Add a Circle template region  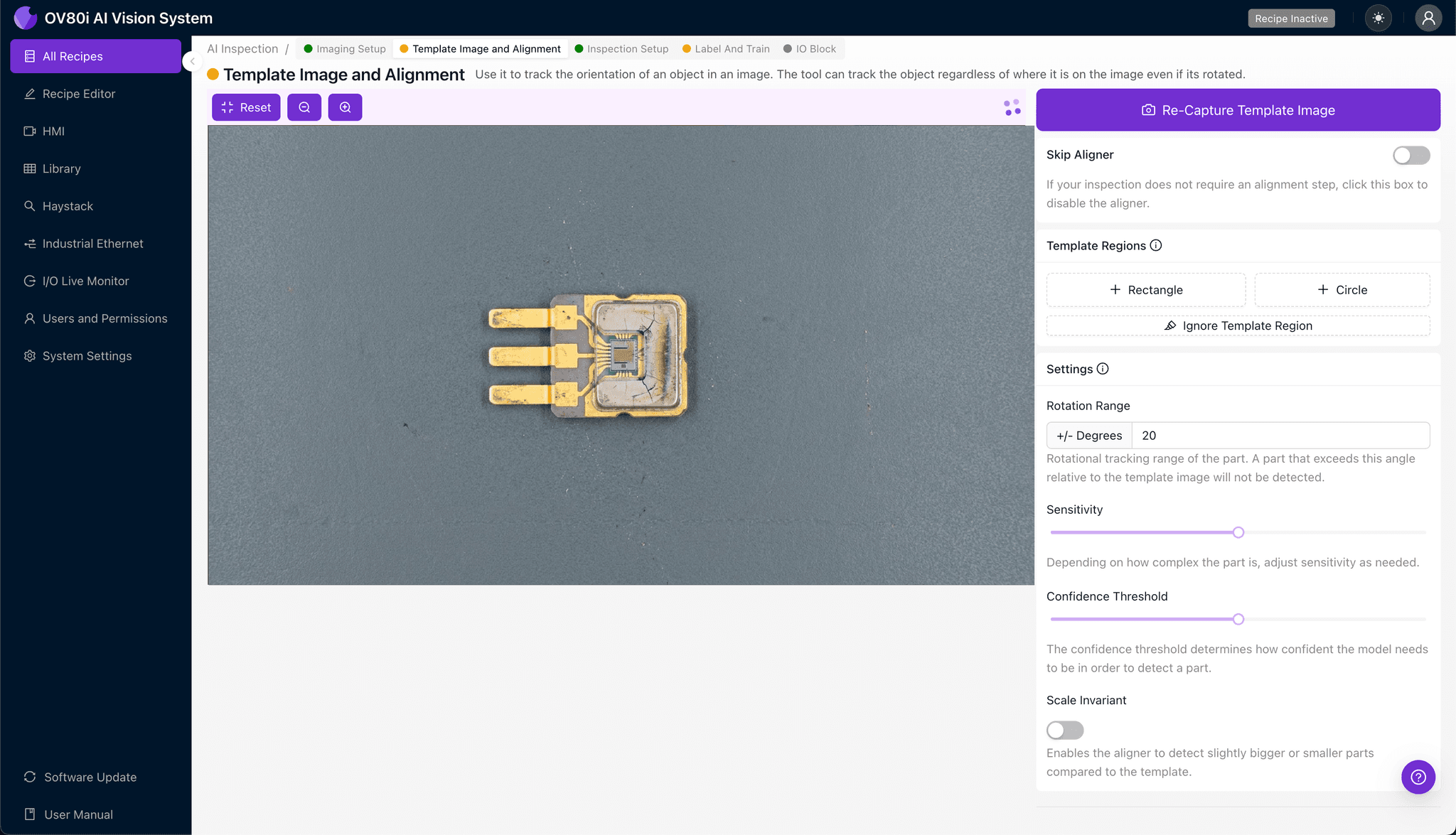(1342, 290)
